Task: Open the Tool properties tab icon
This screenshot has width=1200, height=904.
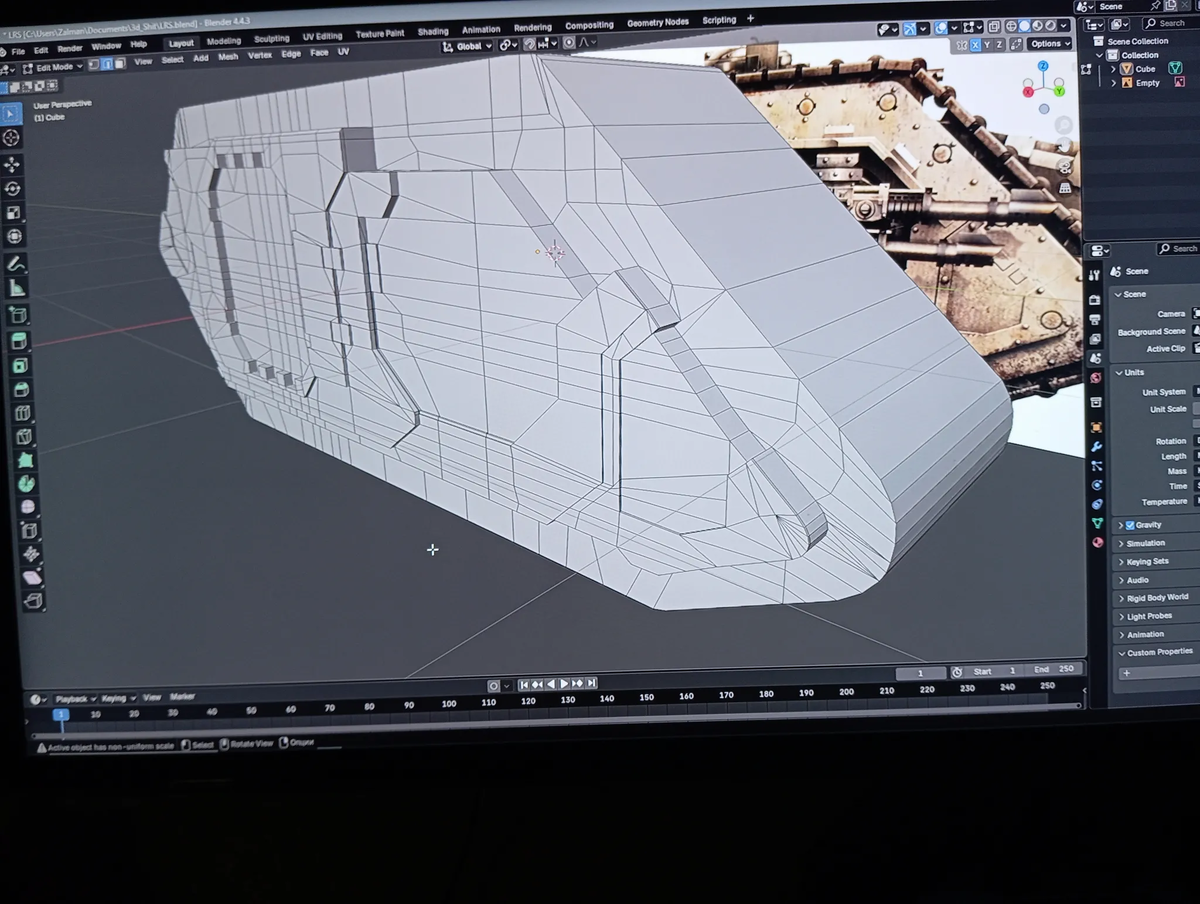Action: pos(1094,276)
